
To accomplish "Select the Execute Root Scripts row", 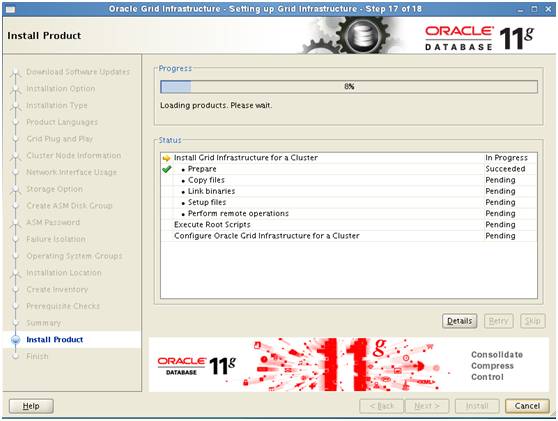I will point(349,225).
